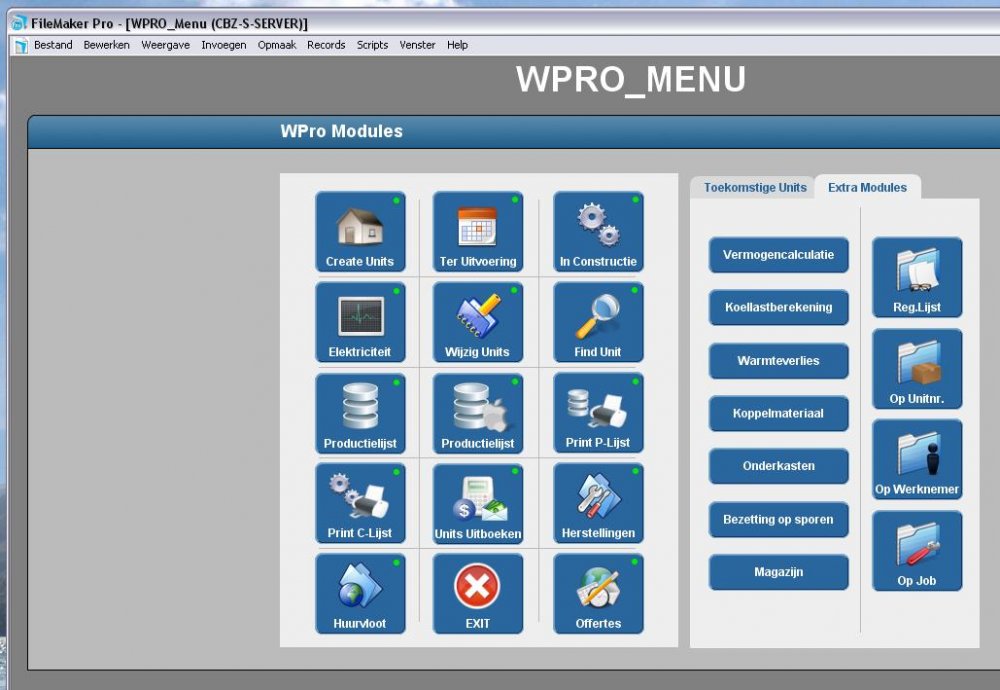Switch to the Toekomstige Units tab

[x=755, y=187]
